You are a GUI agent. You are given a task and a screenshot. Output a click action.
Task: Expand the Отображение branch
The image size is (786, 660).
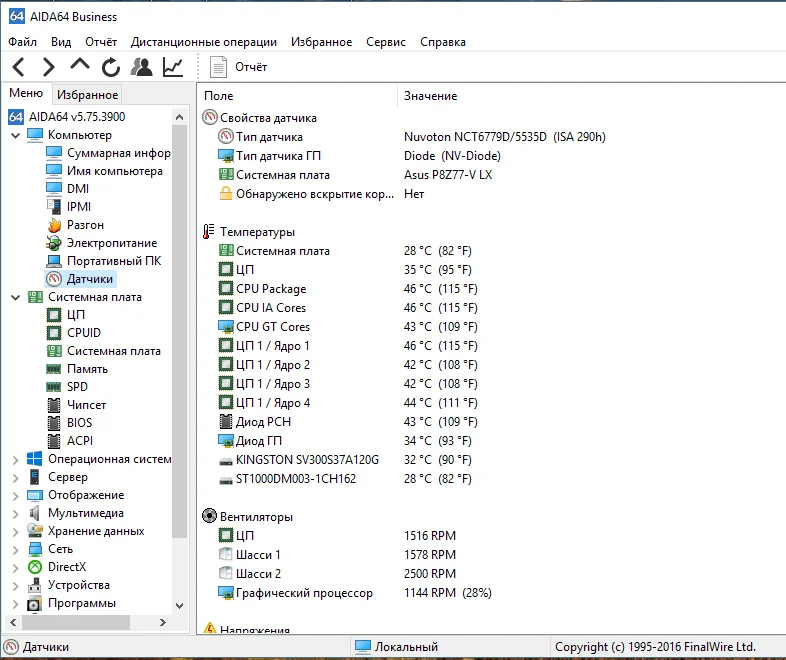click(16, 496)
